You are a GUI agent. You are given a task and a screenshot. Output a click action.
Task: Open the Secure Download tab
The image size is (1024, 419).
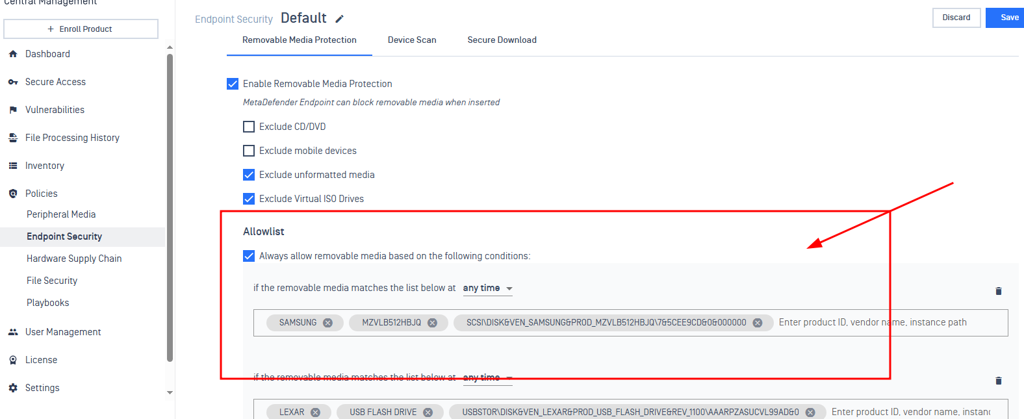pyautogui.click(x=502, y=40)
